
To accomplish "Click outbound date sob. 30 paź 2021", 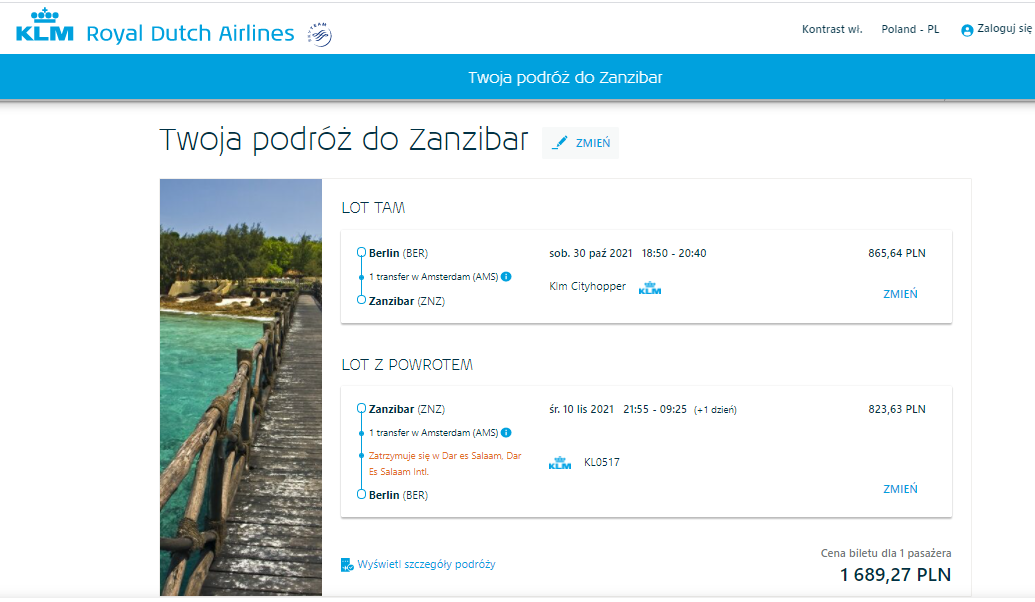I will tap(591, 253).
